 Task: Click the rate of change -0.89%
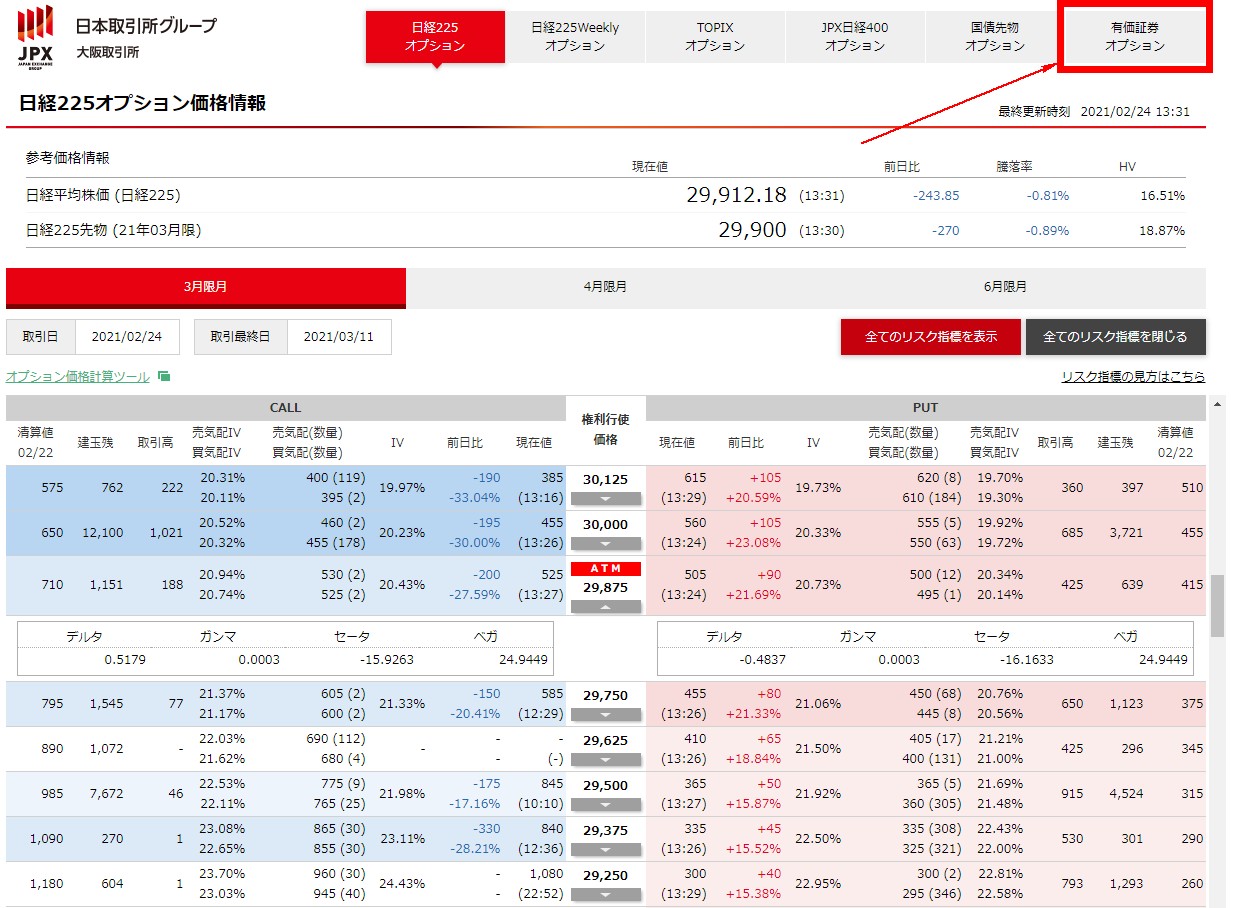pos(1047,231)
